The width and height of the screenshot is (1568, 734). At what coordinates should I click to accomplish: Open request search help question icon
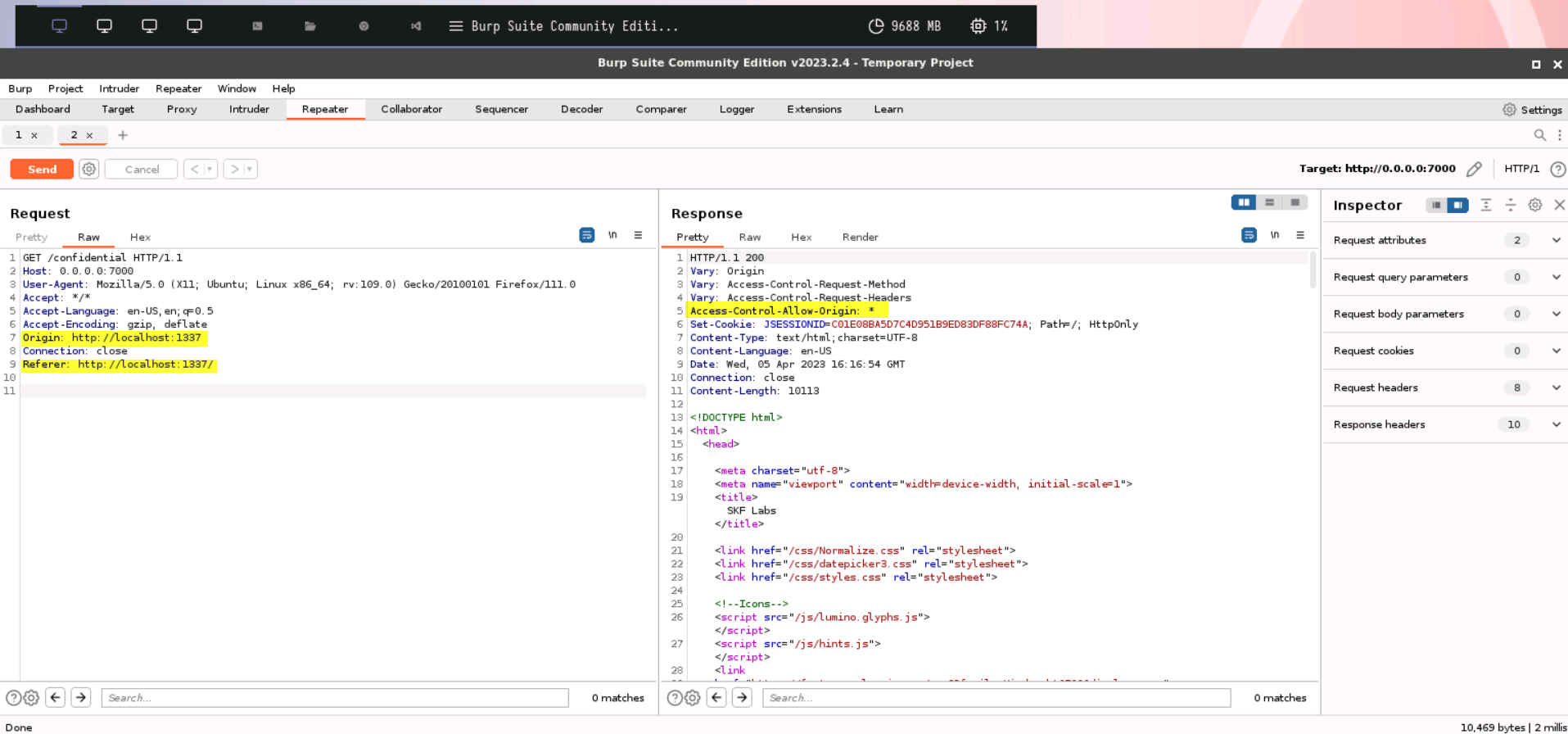click(14, 698)
